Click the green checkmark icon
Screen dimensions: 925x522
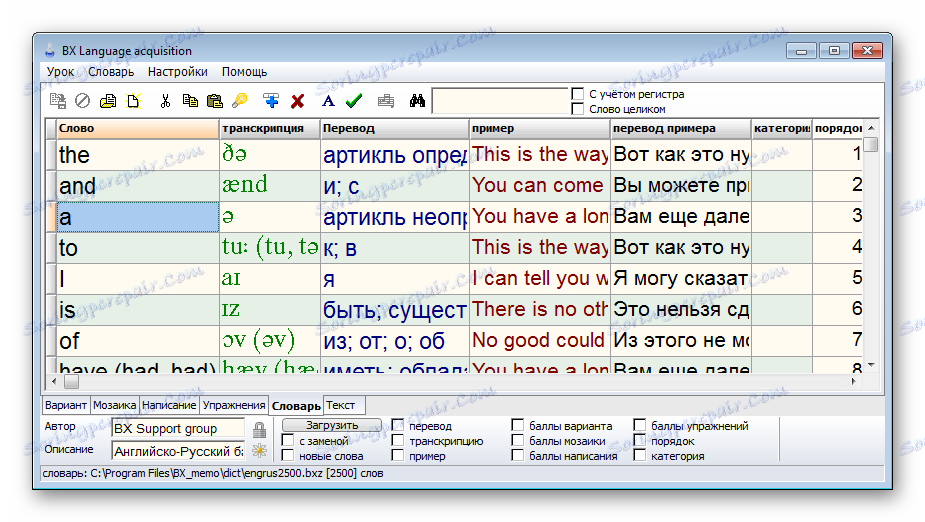click(x=353, y=101)
